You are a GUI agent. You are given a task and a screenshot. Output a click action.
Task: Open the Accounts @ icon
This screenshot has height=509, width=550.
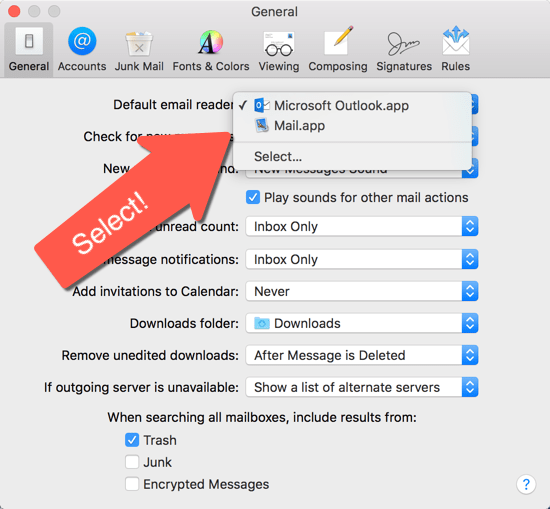click(x=82, y=41)
